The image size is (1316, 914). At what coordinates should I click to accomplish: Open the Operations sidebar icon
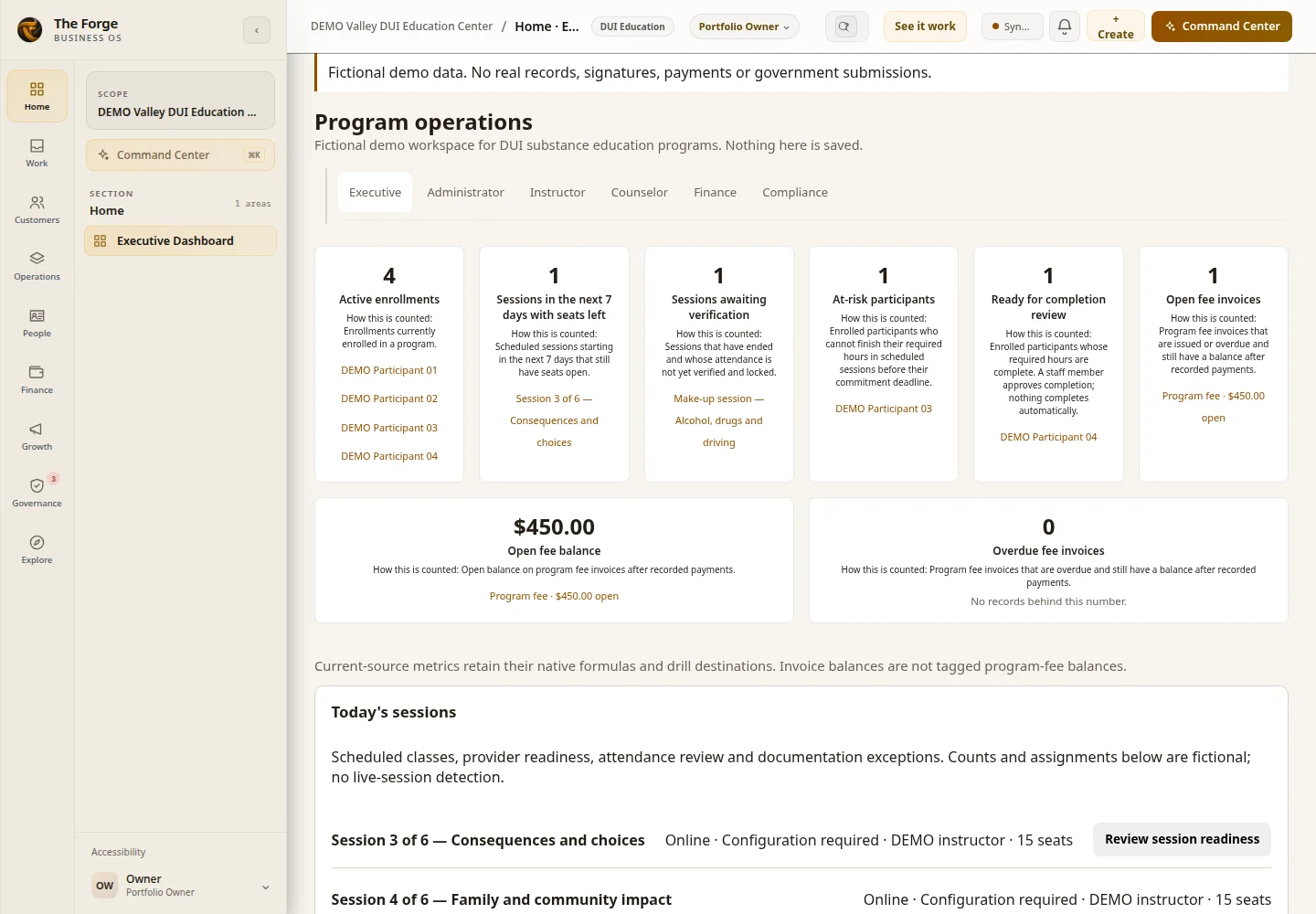point(37,266)
